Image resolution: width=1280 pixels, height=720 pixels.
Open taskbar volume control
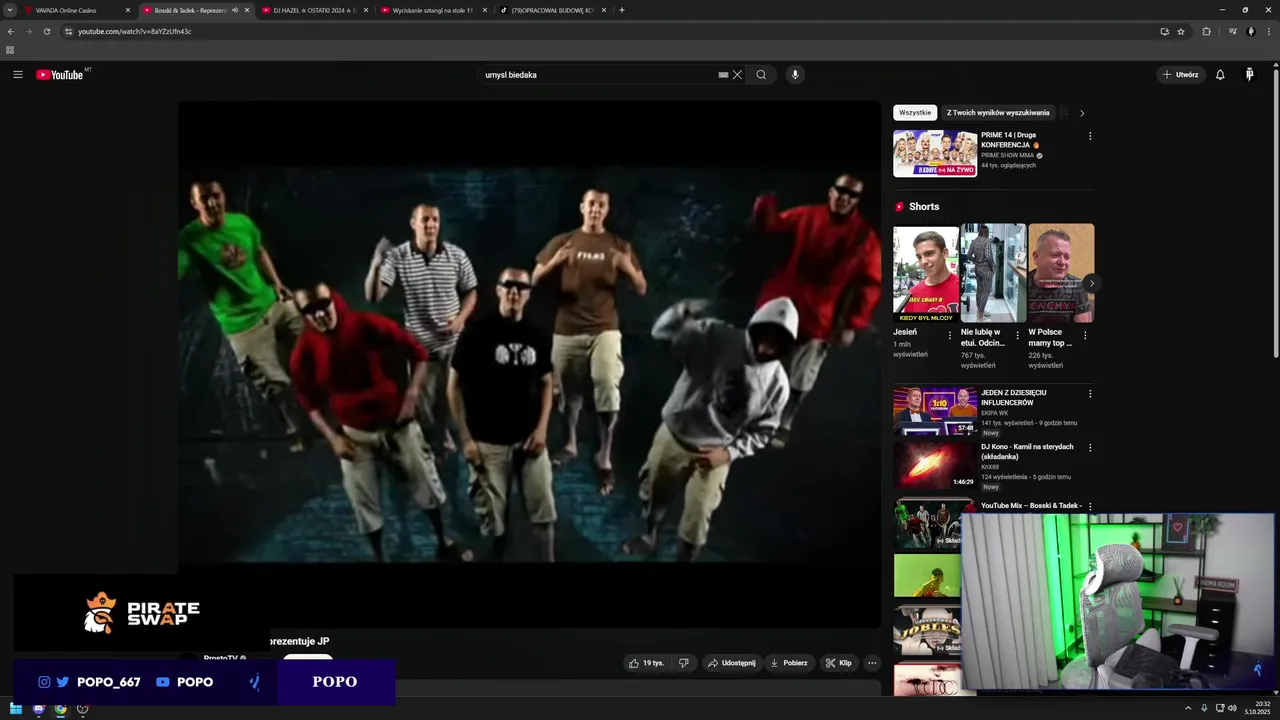1232,709
